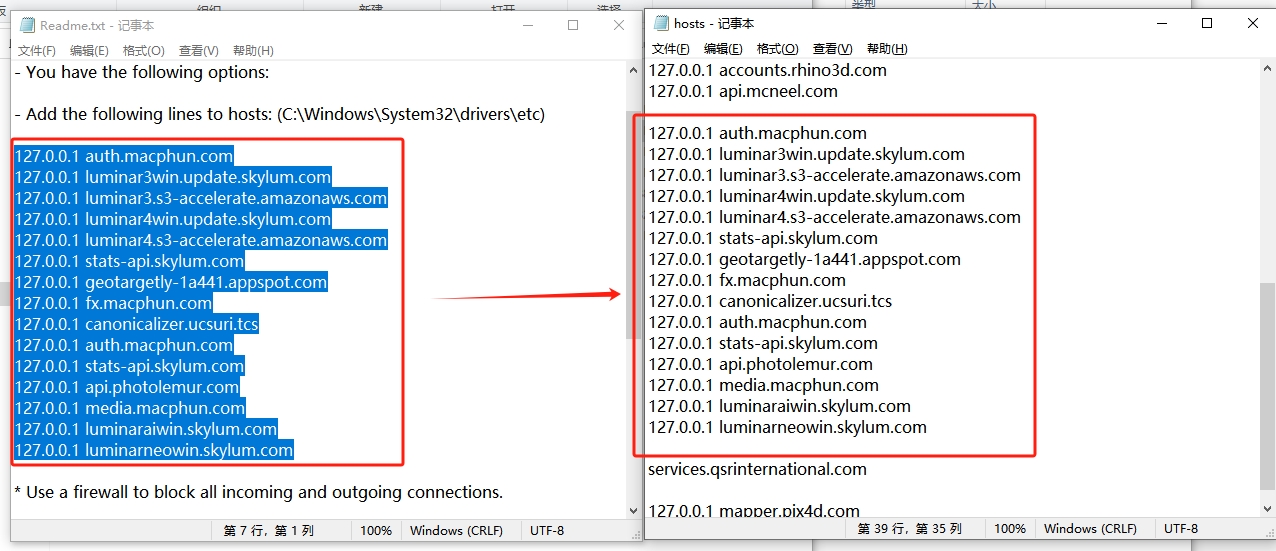Screen dimensions: 1276x551
Task: Open 文件(F) menu in Readme.txt window
Action: [37, 51]
